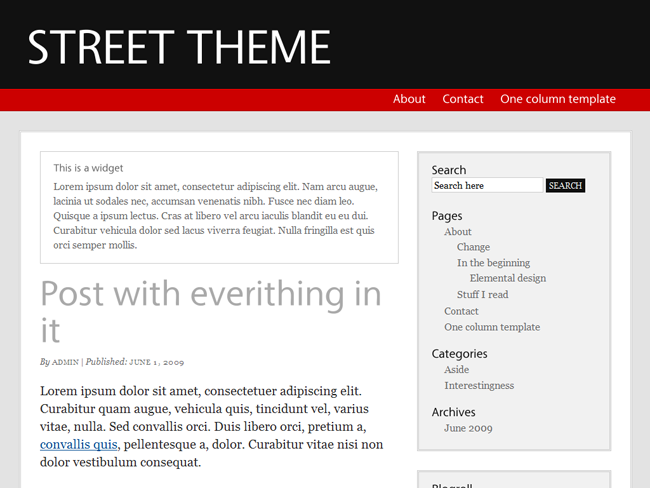Image resolution: width=650 pixels, height=488 pixels.
Task: Click Contact in the sidebar Pages list
Action: [x=461, y=311]
